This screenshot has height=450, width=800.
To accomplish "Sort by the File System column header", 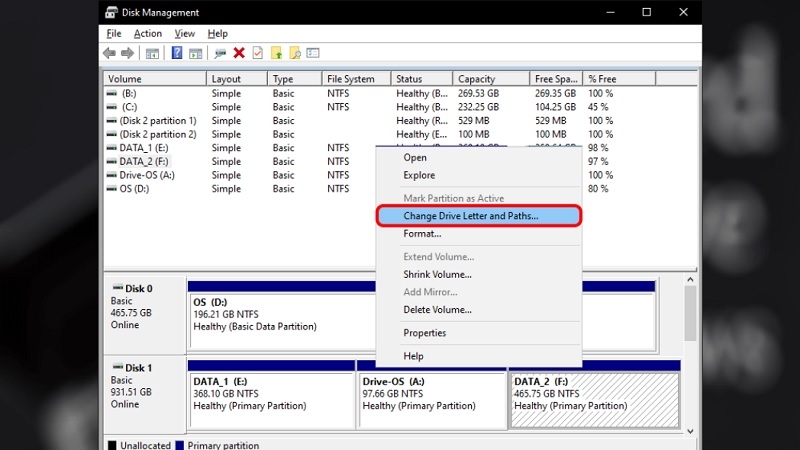I will [356, 79].
